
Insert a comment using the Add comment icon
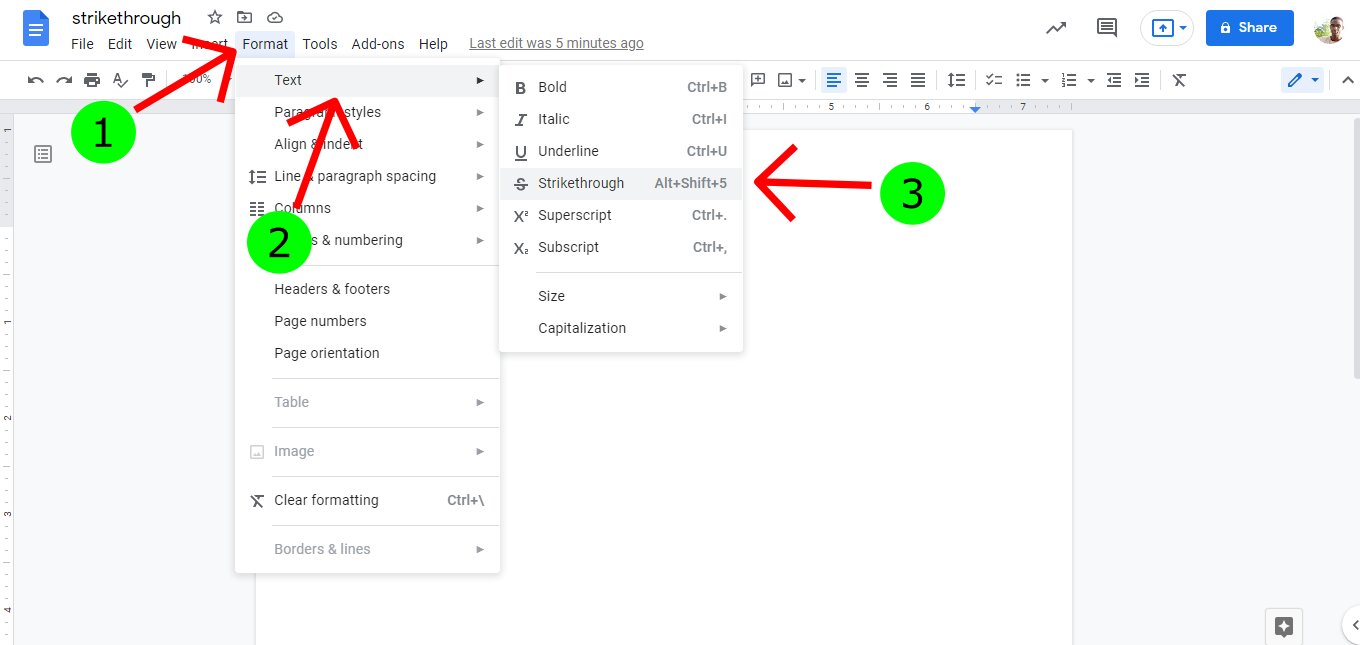[758, 80]
